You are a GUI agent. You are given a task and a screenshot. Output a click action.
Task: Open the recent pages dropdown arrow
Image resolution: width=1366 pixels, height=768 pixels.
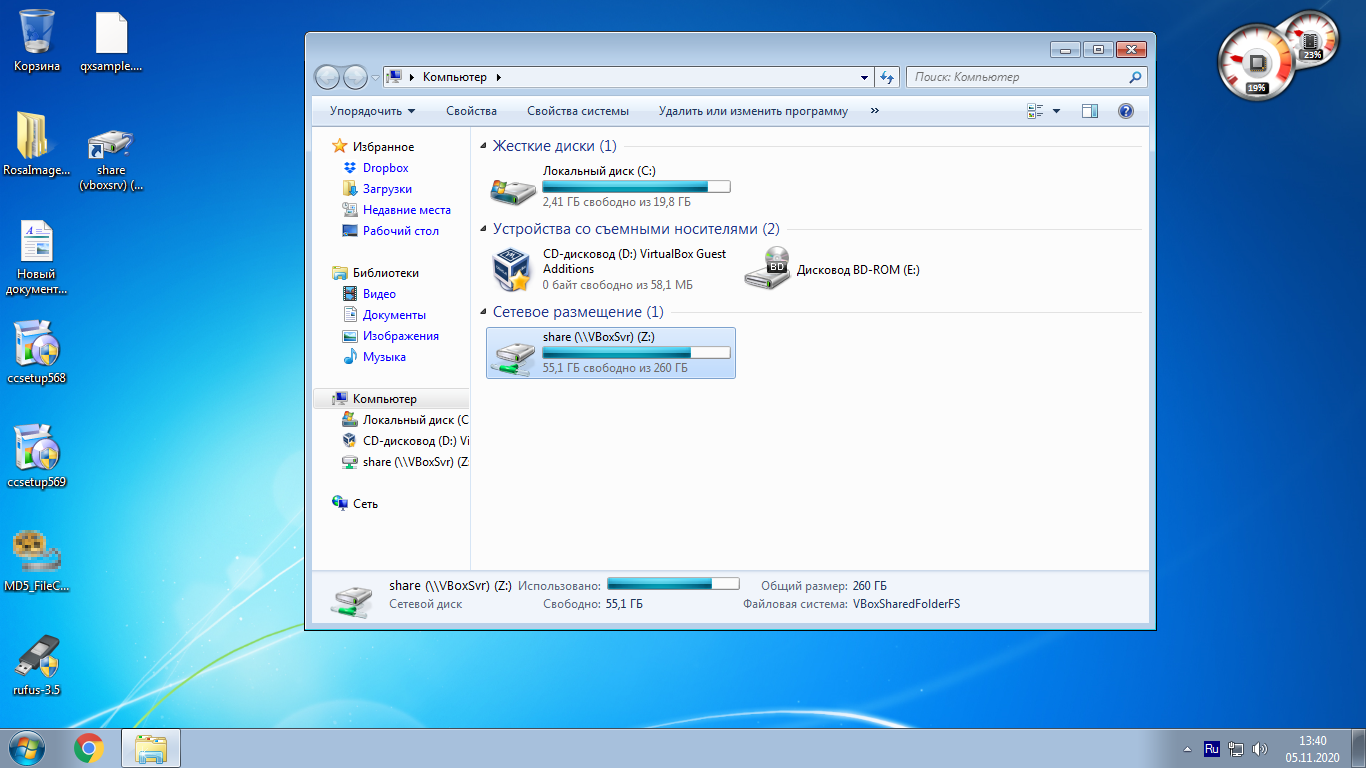tap(375, 77)
